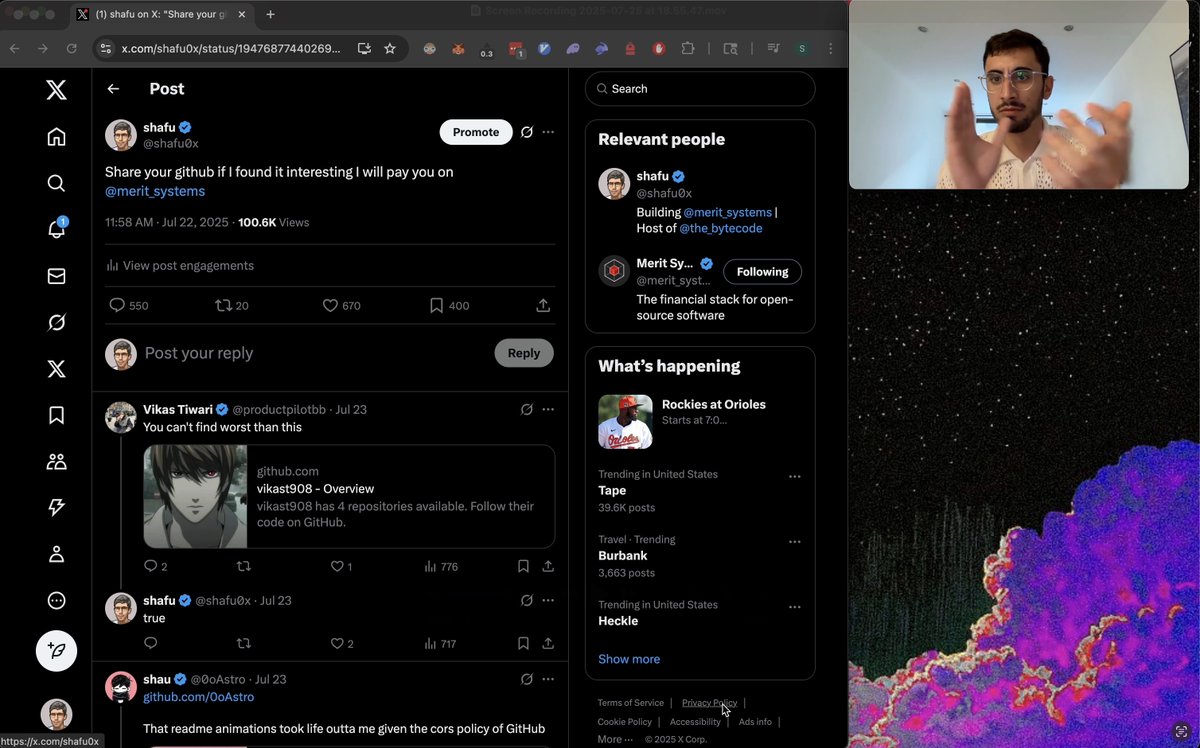The width and height of the screenshot is (1200, 748).
Task: Click the compose Post feather button
Action: (x=57, y=651)
